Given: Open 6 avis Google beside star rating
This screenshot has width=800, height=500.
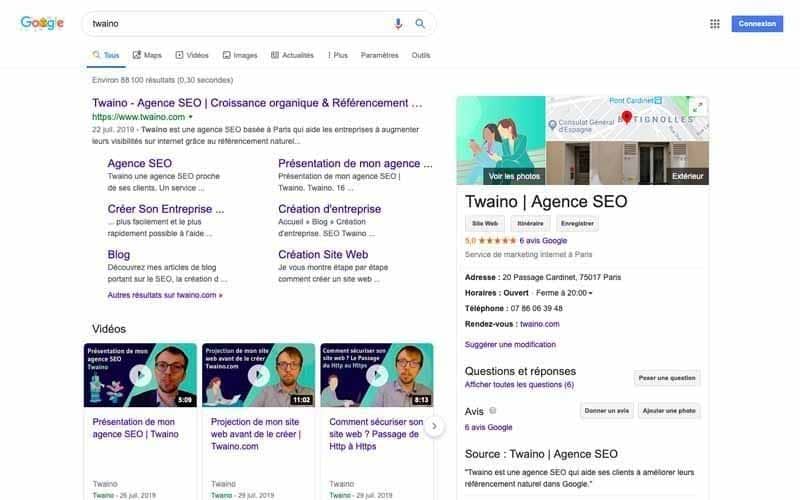Looking at the screenshot, I should click(x=543, y=240).
